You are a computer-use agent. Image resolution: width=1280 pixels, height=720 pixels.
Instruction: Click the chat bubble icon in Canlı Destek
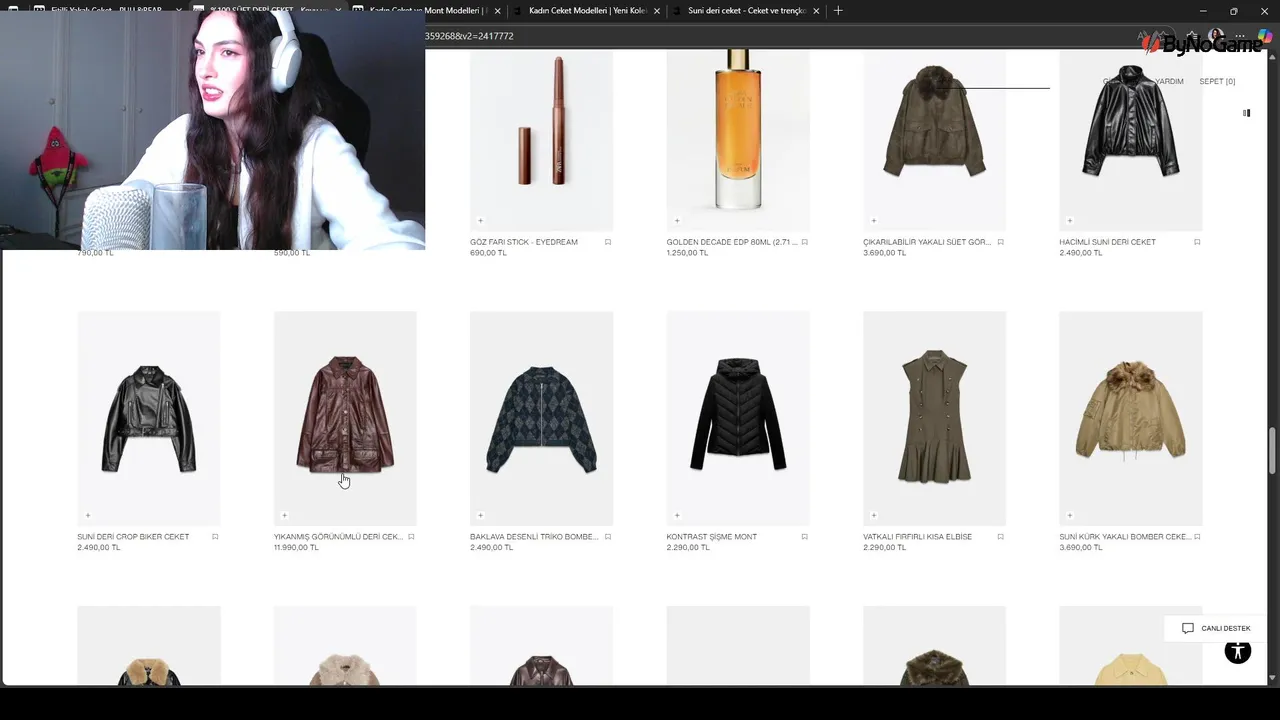tap(1188, 628)
